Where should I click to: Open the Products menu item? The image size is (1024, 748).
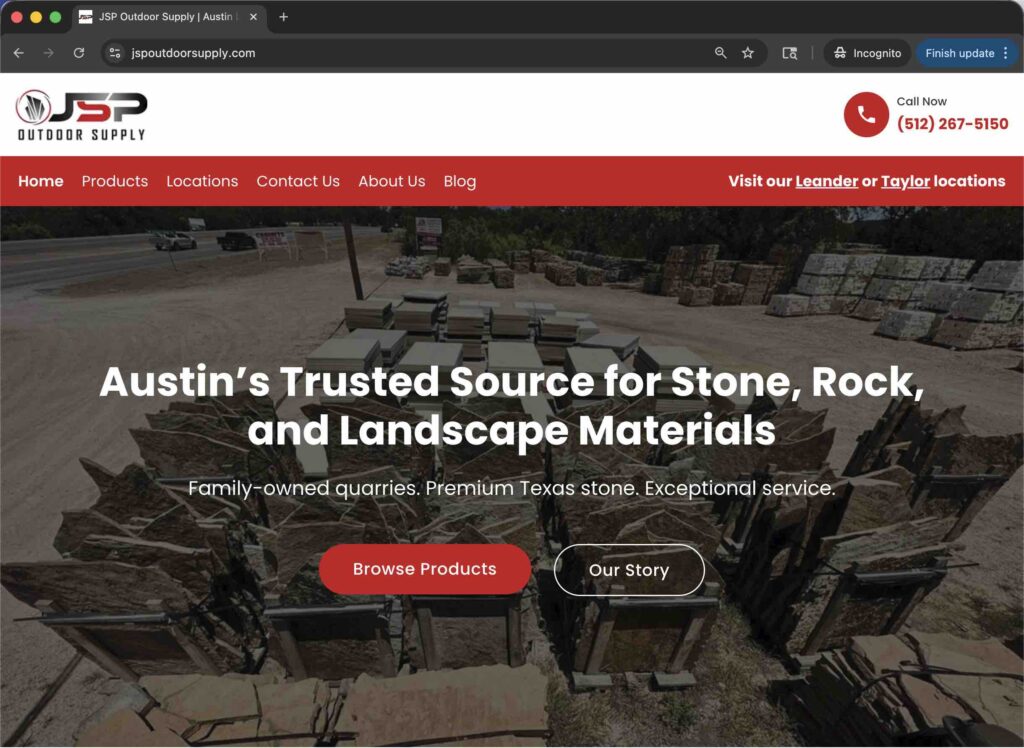tap(115, 181)
